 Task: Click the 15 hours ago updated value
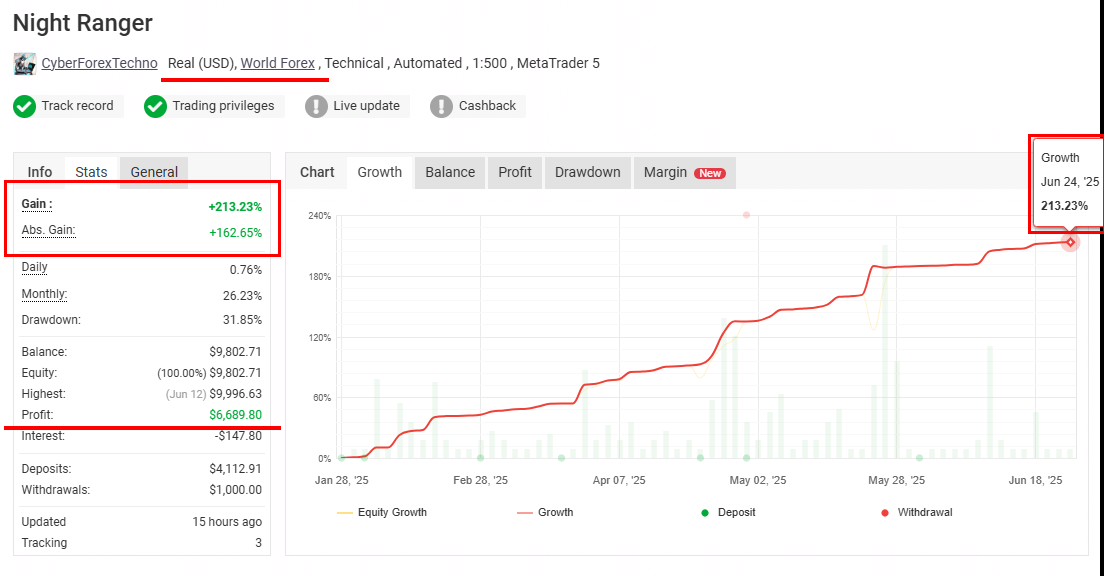[227, 522]
